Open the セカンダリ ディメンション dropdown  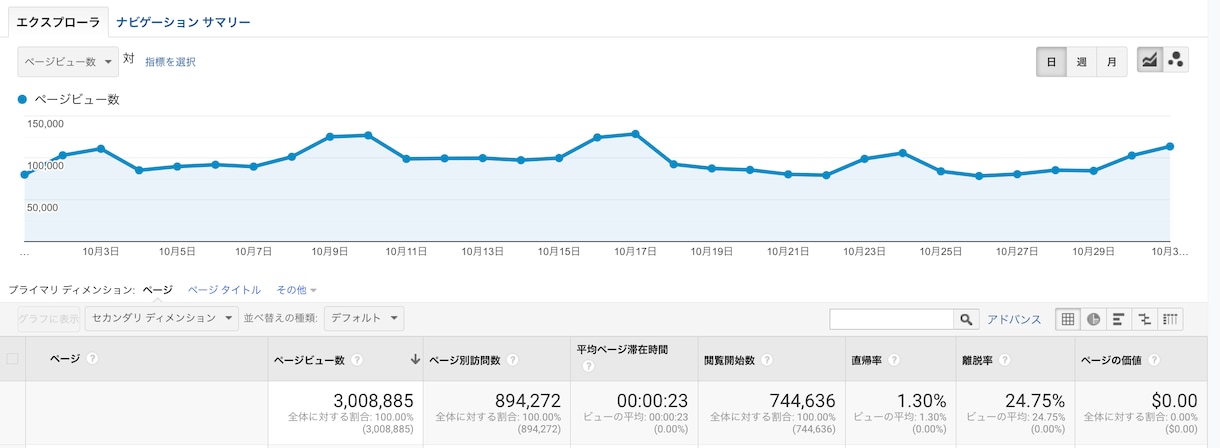click(x=162, y=319)
